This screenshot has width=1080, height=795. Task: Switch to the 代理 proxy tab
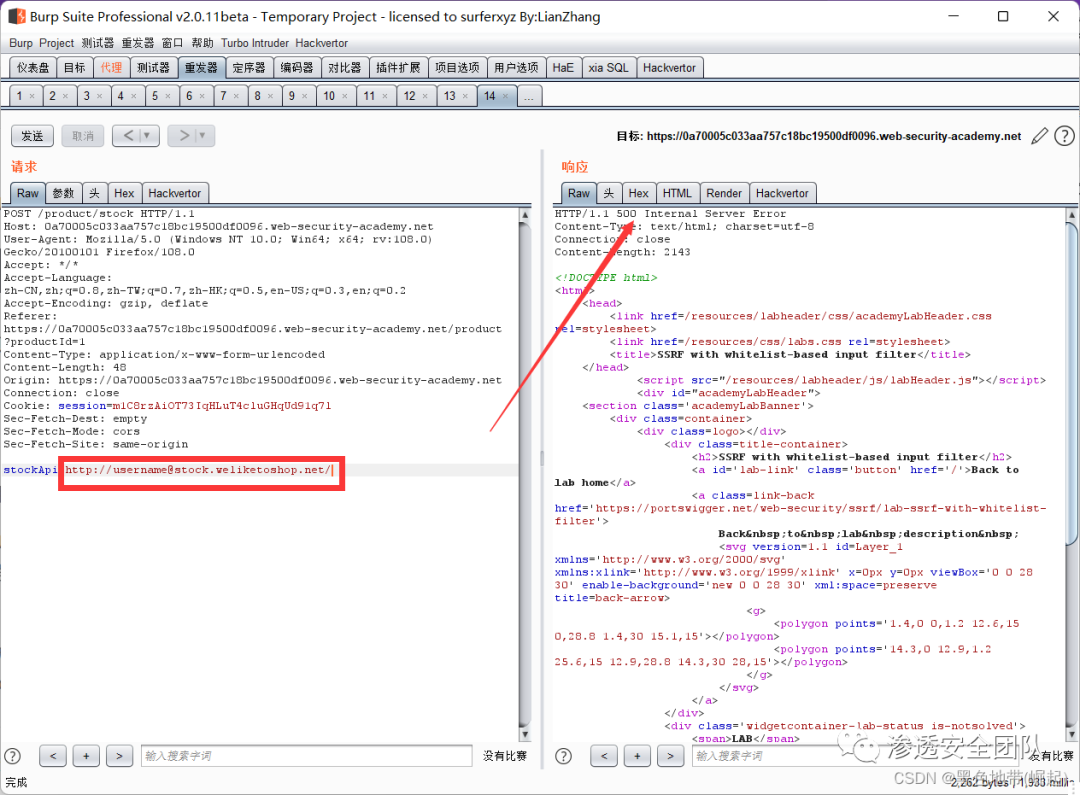(x=111, y=68)
